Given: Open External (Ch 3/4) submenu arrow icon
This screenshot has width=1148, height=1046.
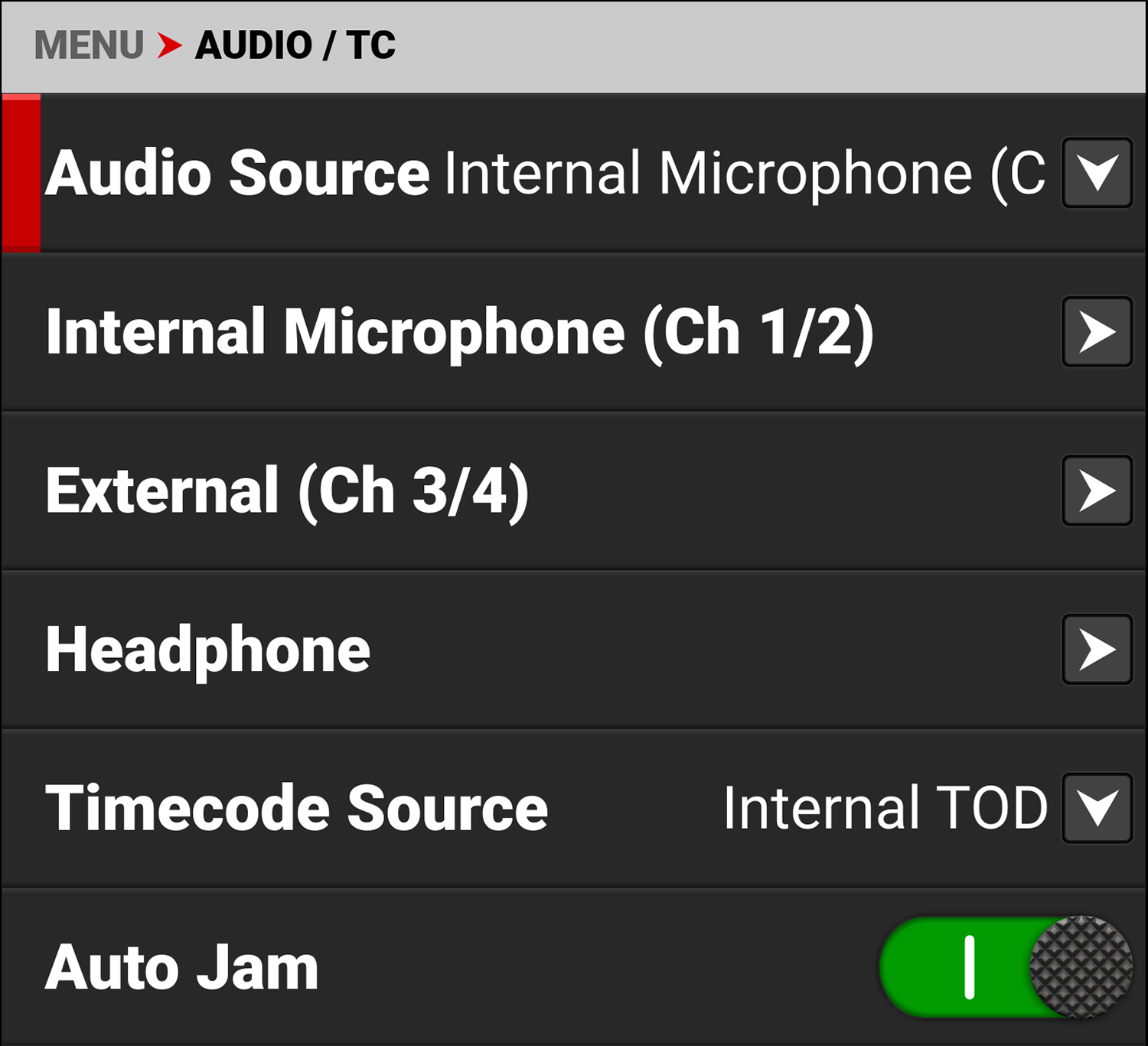Looking at the screenshot, I should [x=1097, y=490].
